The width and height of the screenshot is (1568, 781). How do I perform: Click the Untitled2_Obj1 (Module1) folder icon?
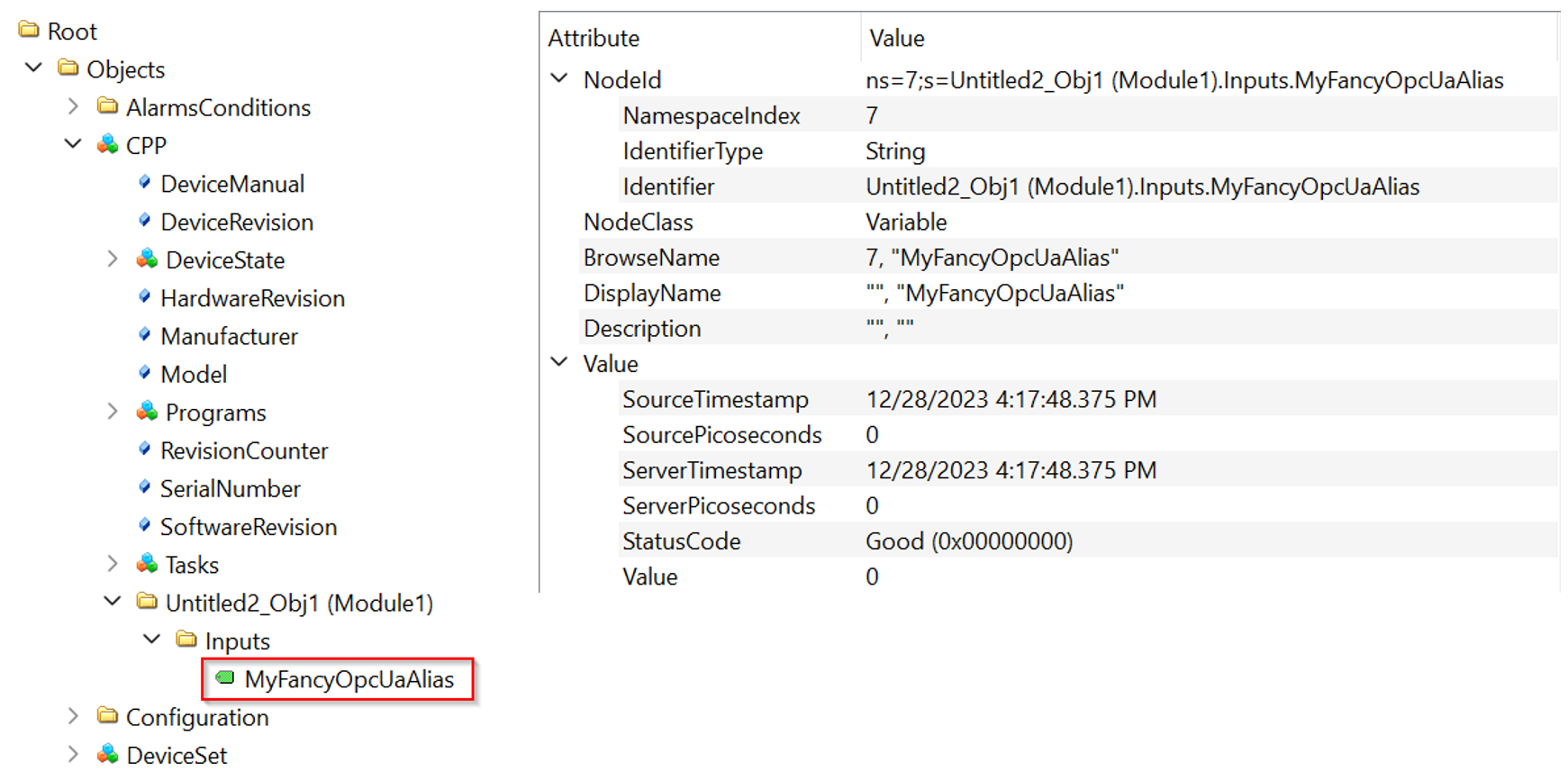pos(148,601)
